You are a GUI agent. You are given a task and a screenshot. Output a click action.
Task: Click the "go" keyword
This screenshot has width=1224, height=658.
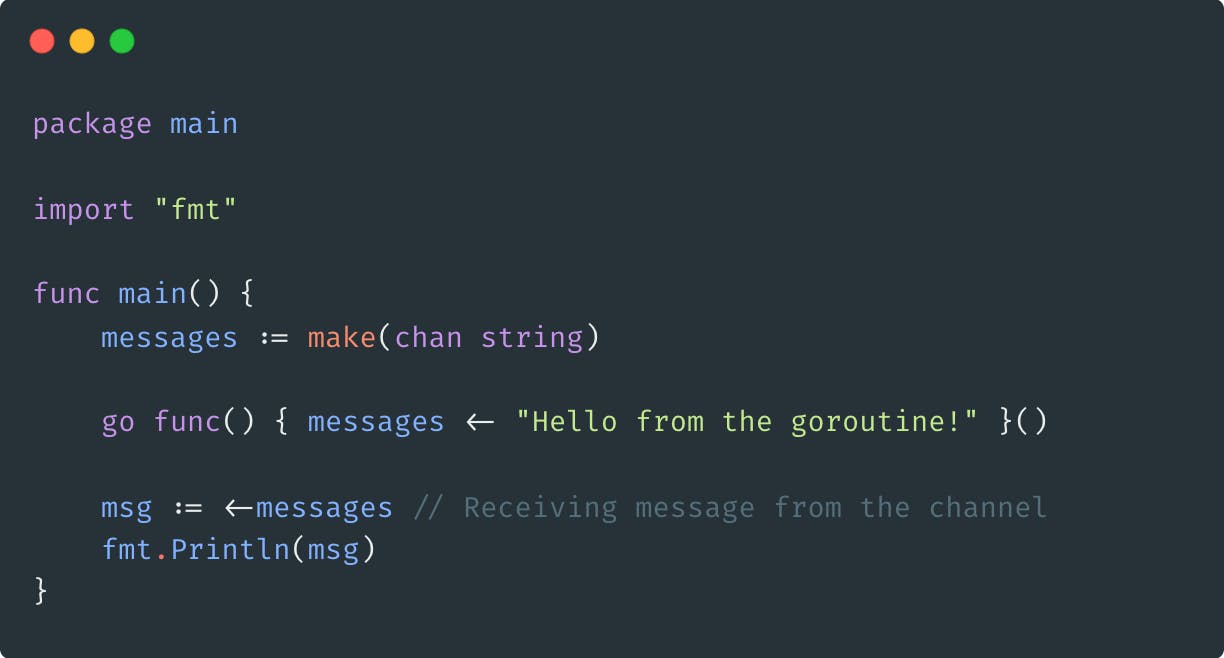click(x=118, y=422)
